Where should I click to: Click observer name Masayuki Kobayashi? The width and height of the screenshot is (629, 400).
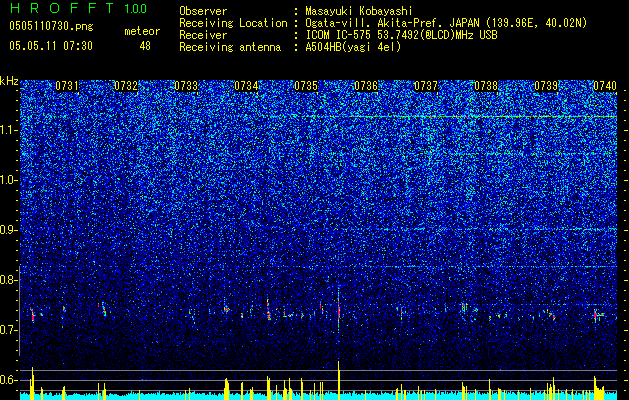358,11
